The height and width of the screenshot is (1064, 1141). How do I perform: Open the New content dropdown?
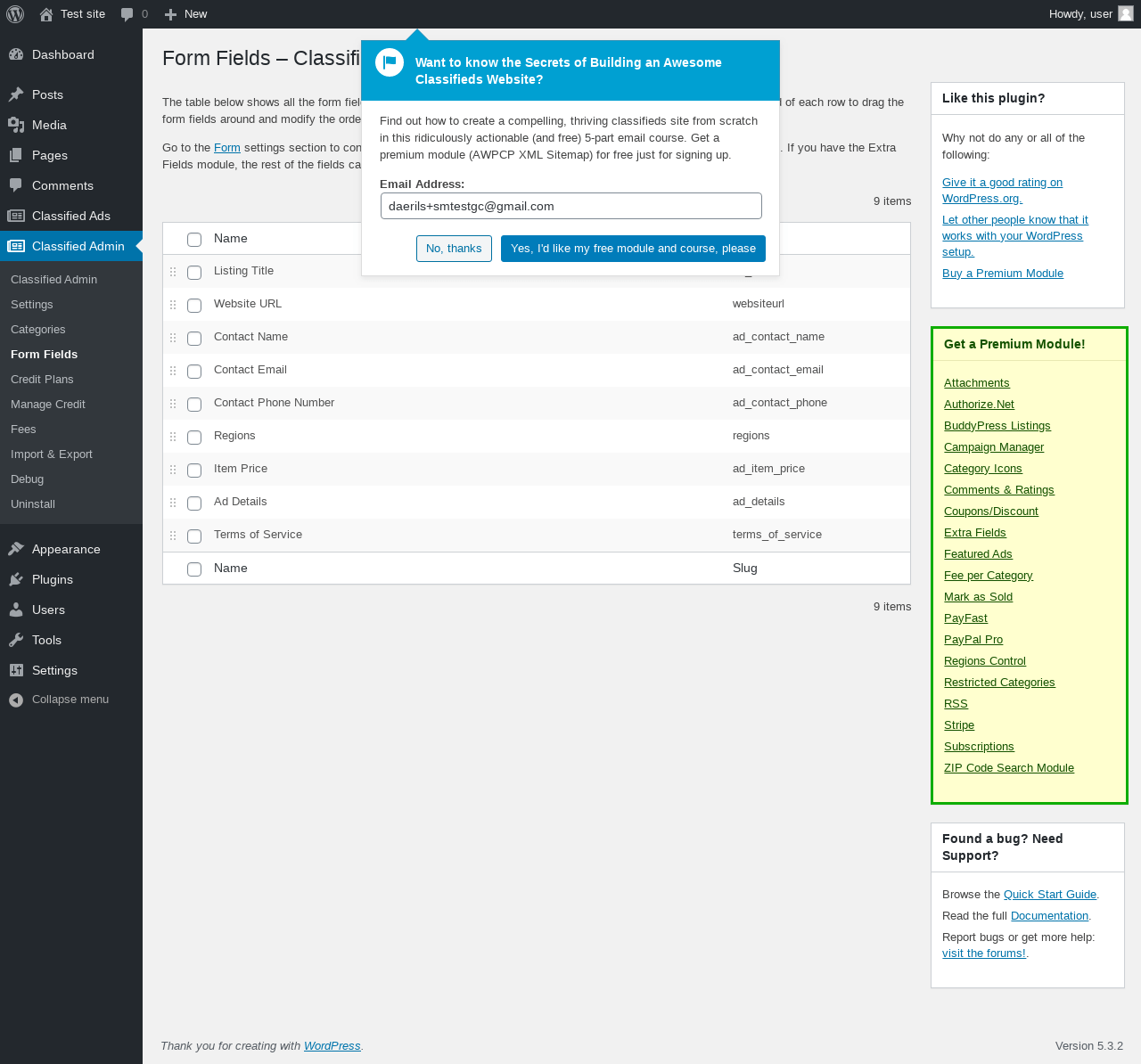[x=186, y=14]
